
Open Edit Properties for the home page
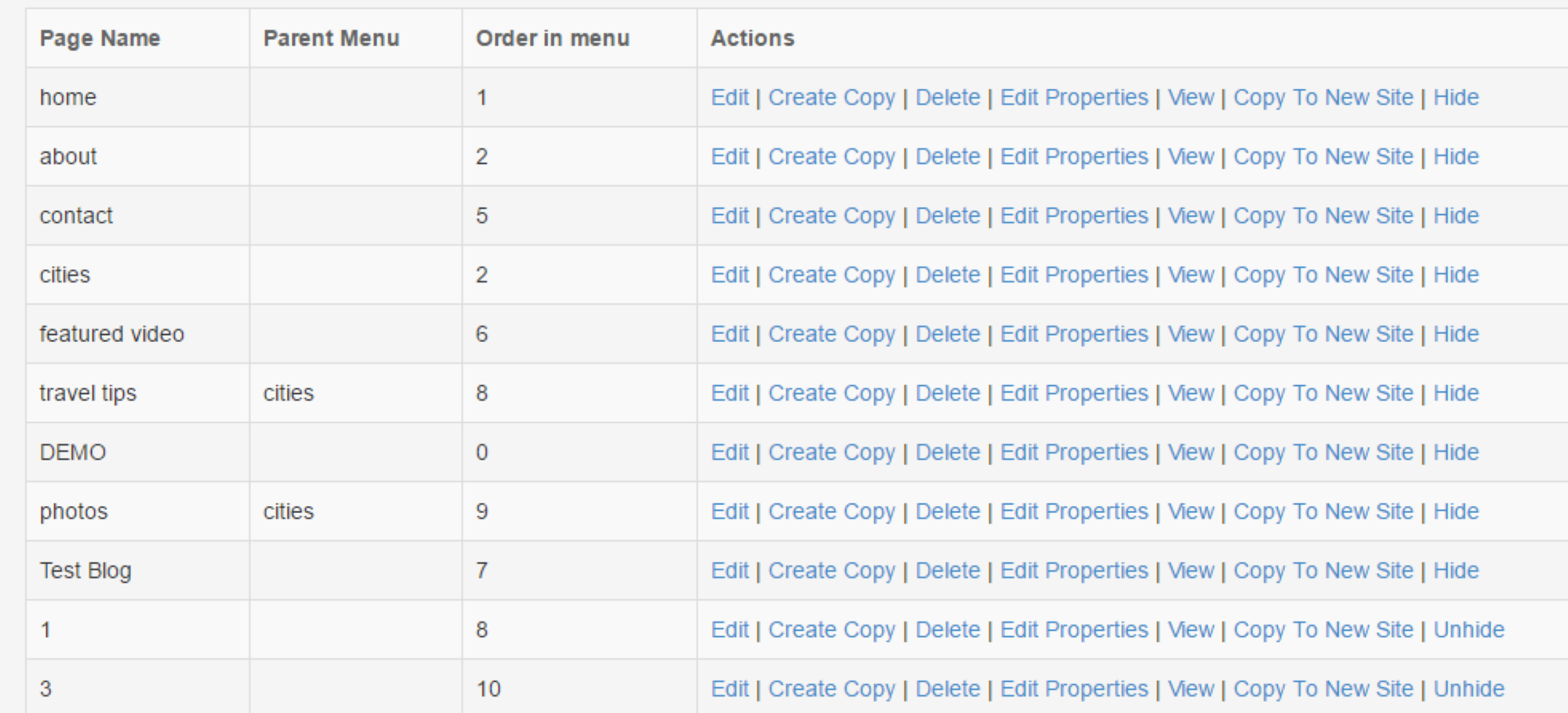[x=1074, y=98]
